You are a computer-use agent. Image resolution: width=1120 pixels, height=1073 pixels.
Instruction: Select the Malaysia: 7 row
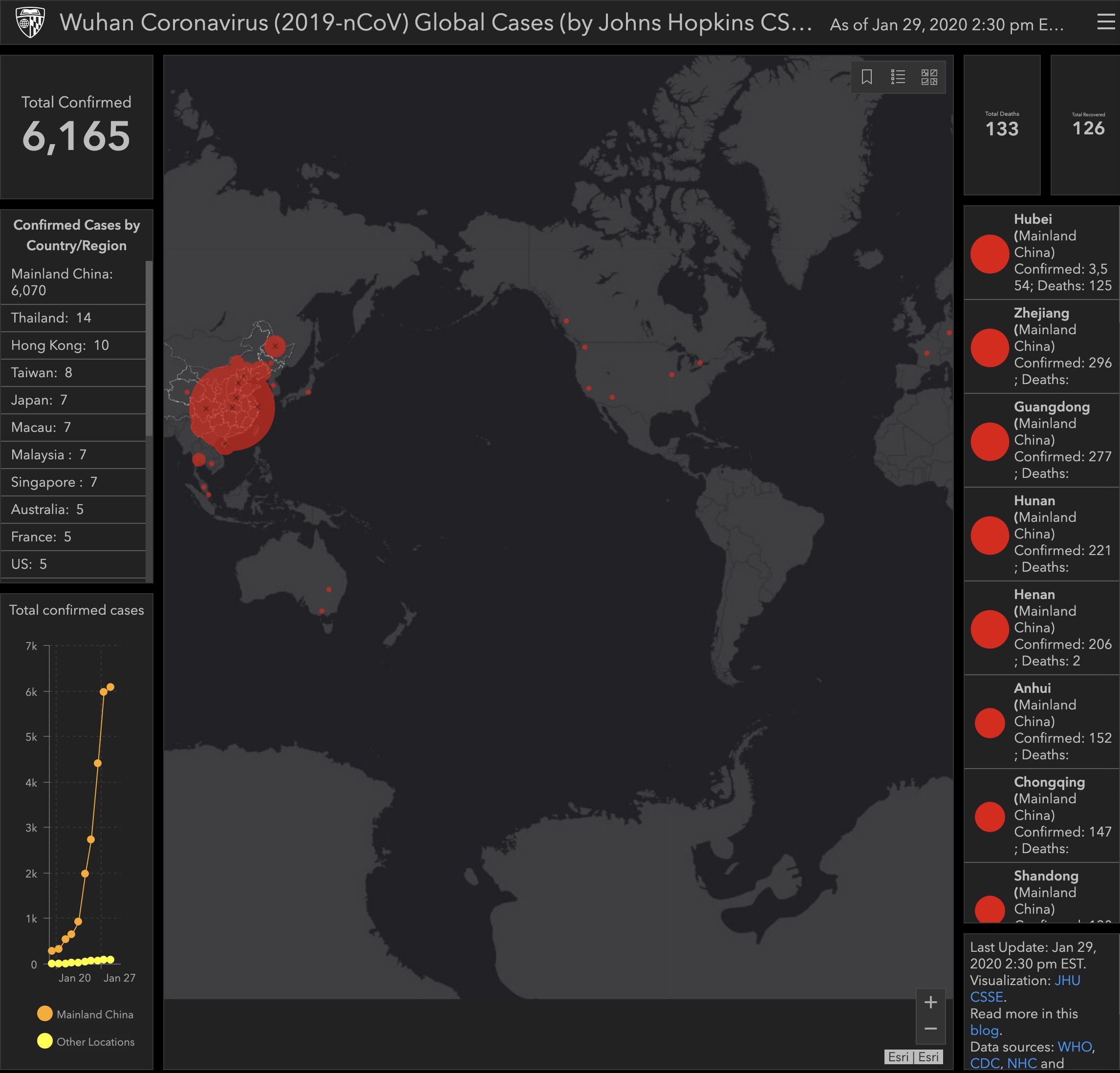click(x=73, y=455)
